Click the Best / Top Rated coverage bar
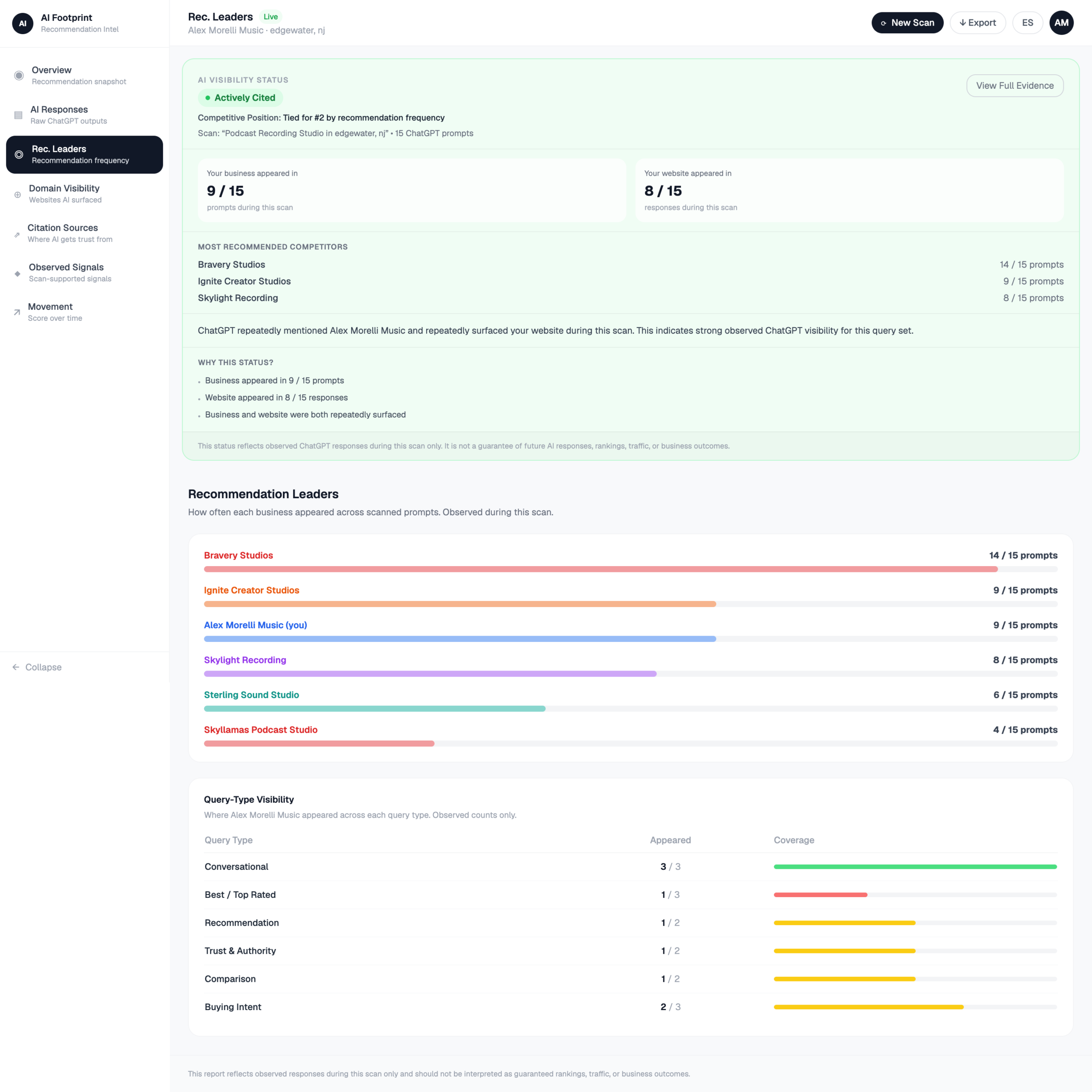Screen dimensions: 1092x1092 (x=915, y=895)
